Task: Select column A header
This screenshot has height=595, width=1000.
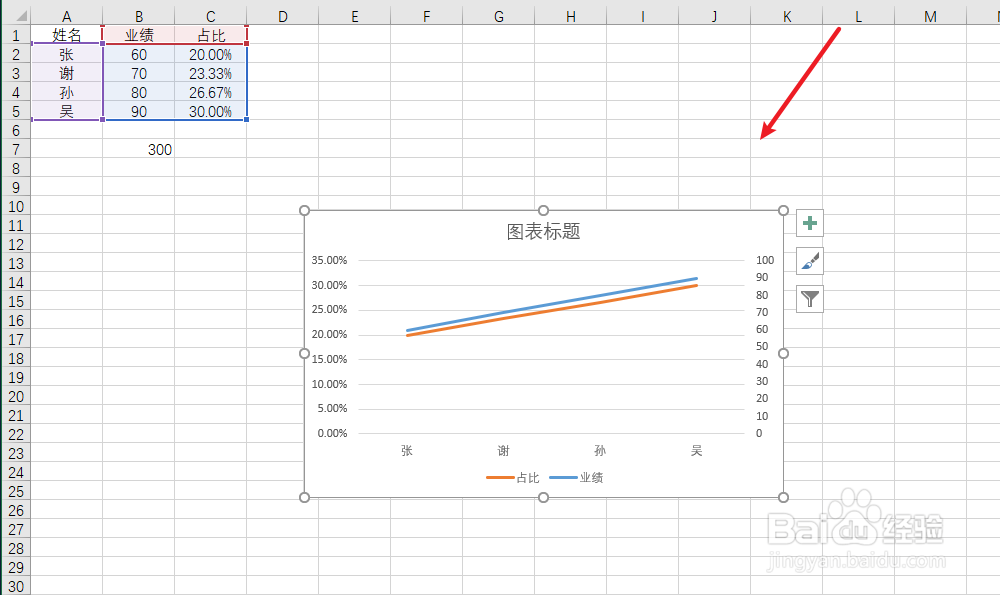Action: tap(66, 17)
